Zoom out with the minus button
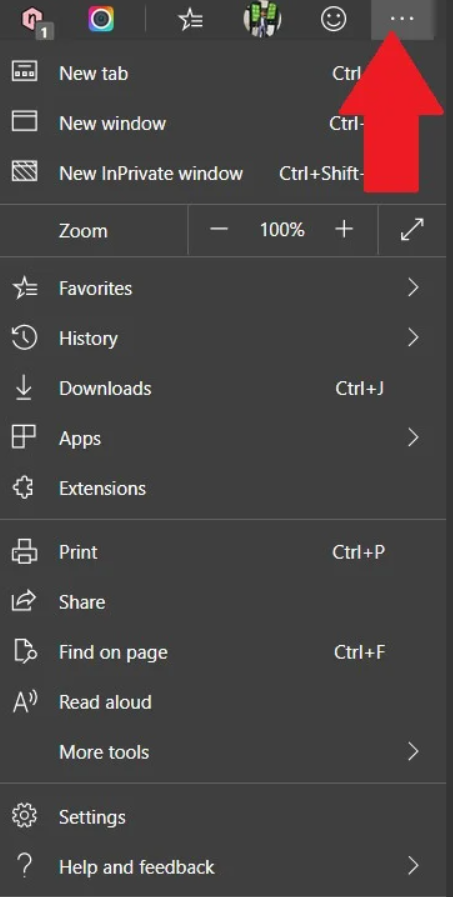Image resolution: width=453 pixels, height=897 pixels. coord(218,230)
